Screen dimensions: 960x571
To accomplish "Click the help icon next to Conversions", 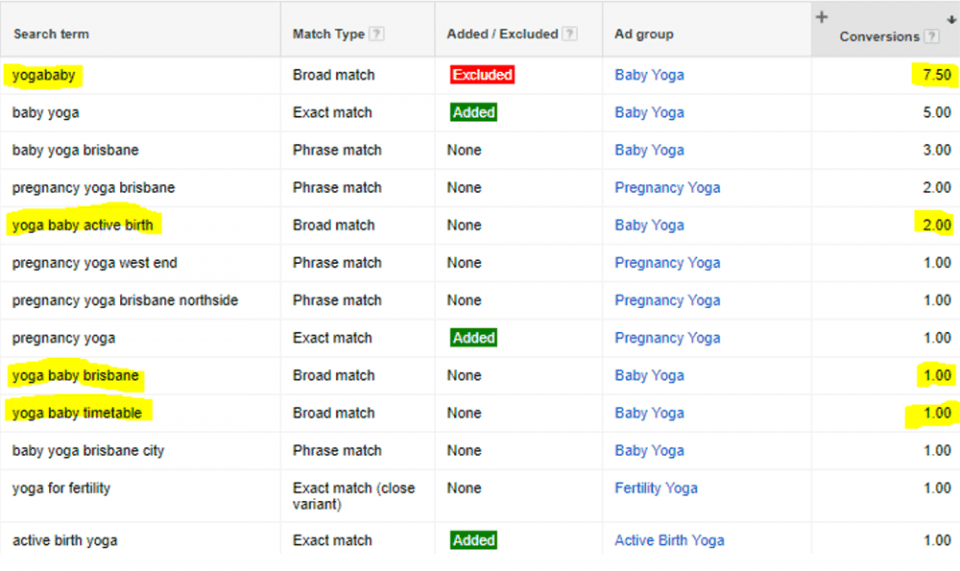I will [x=932, y=37].
